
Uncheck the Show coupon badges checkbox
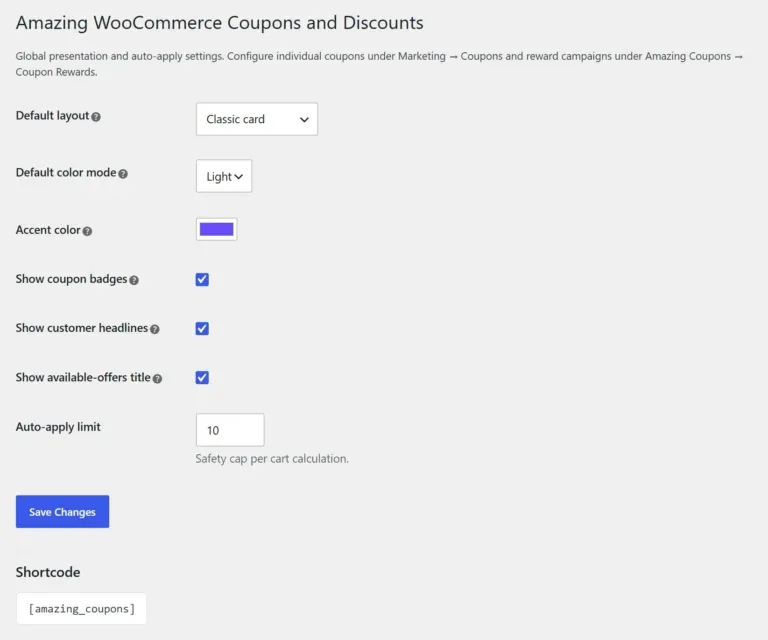pos(202,280)
